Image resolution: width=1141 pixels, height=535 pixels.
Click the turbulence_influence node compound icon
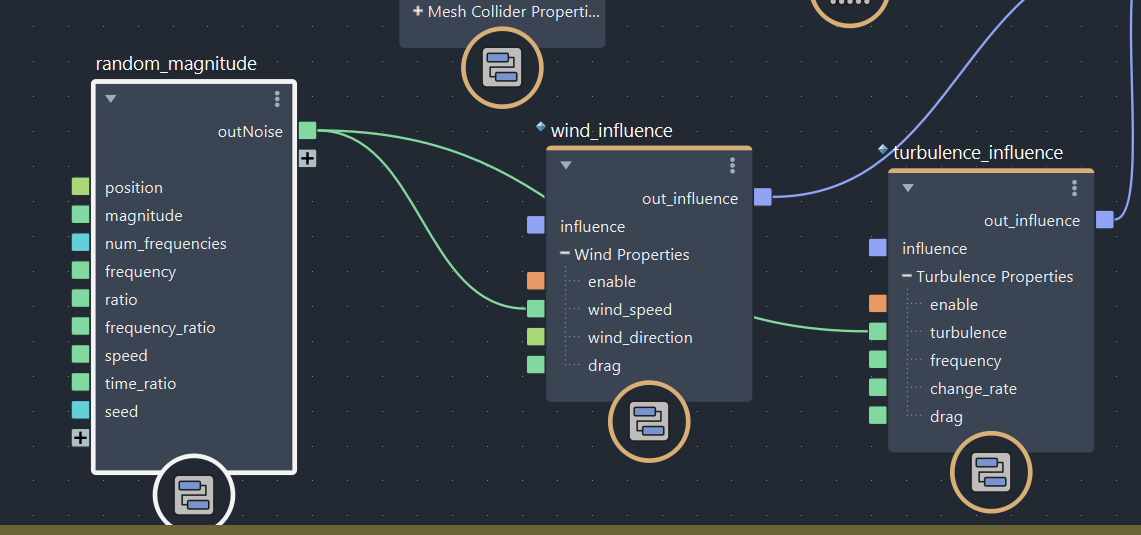[991, 472]
